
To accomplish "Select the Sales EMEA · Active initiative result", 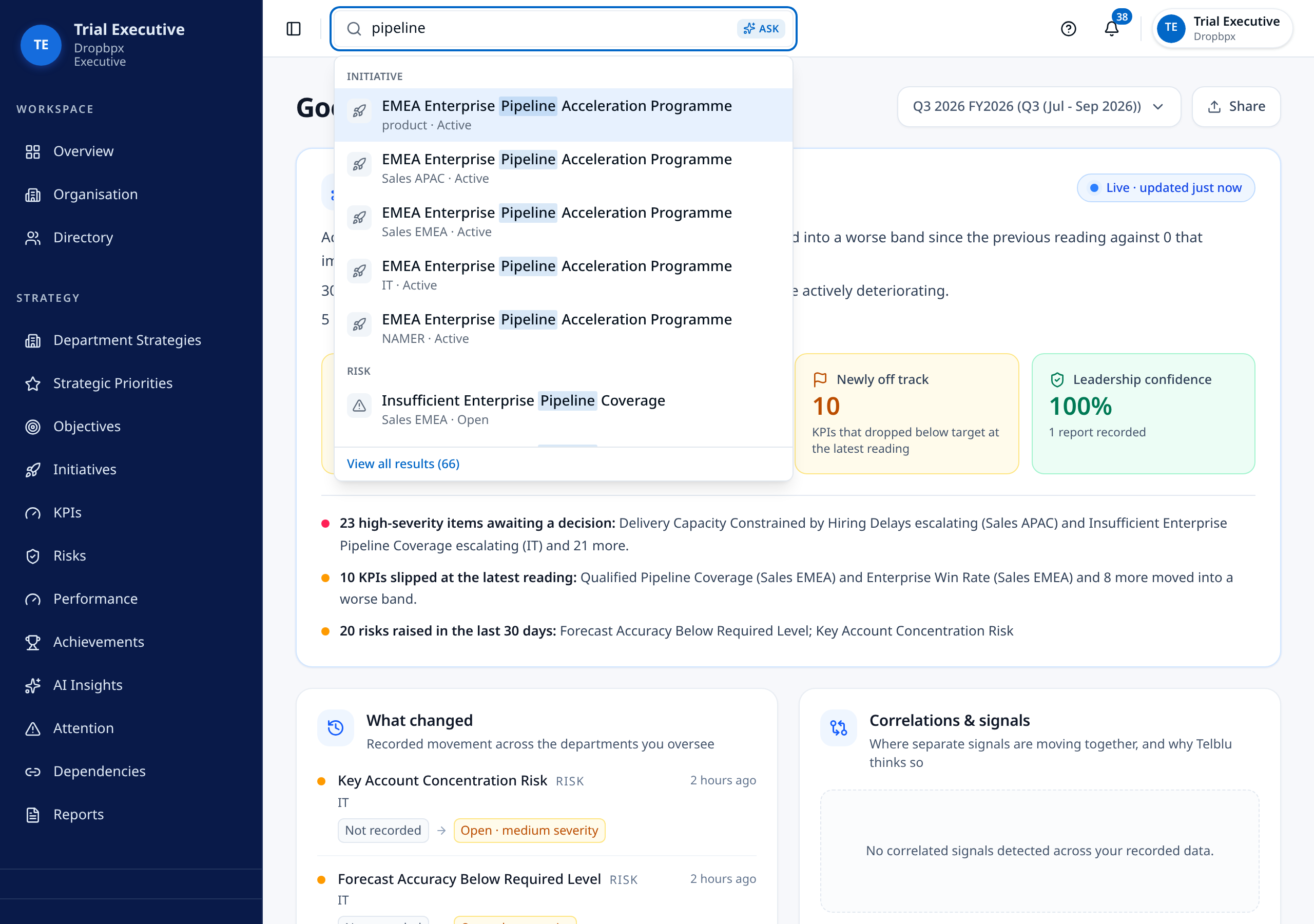I will click(x=563, y=222).
